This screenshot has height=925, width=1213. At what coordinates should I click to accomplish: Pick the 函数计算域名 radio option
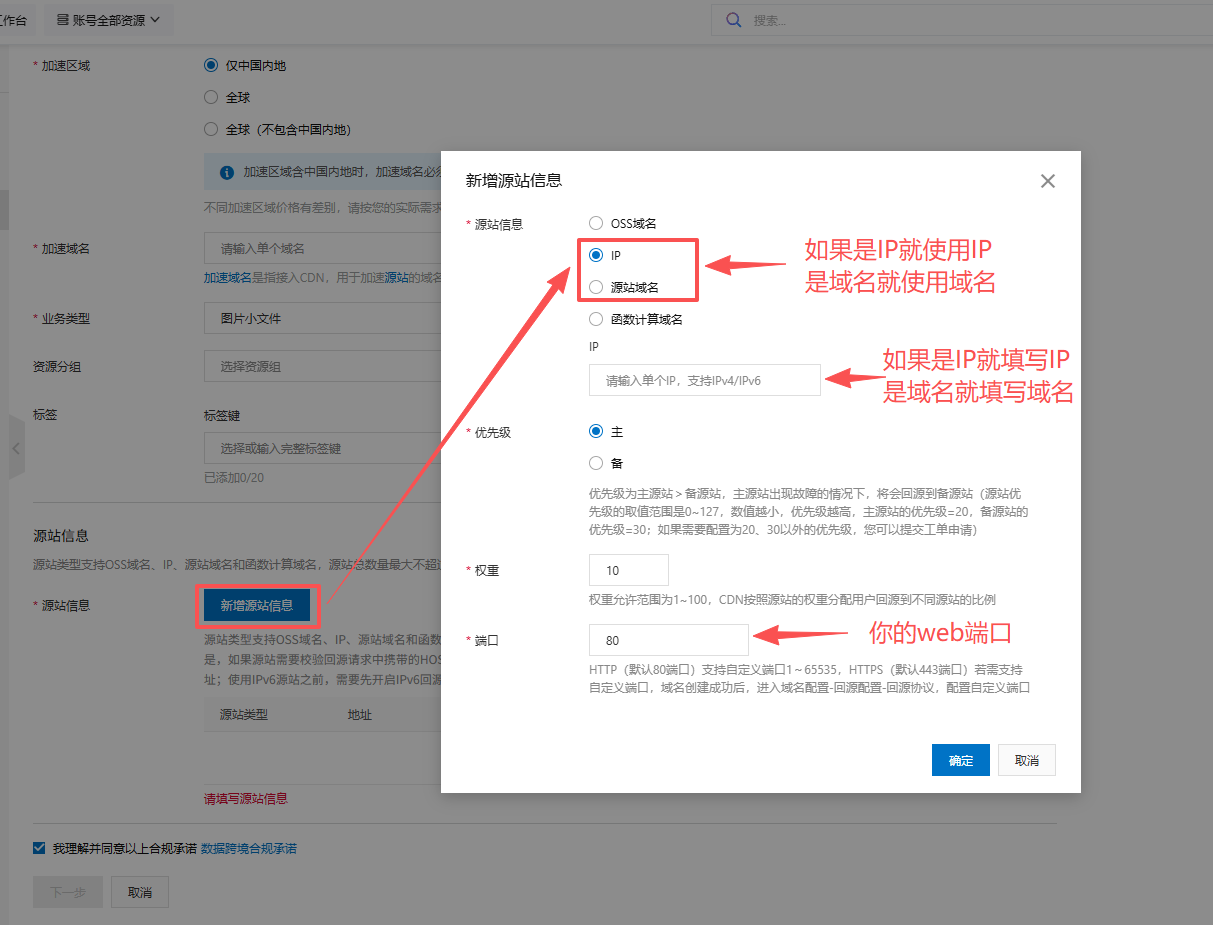click(x=596, y=319)
